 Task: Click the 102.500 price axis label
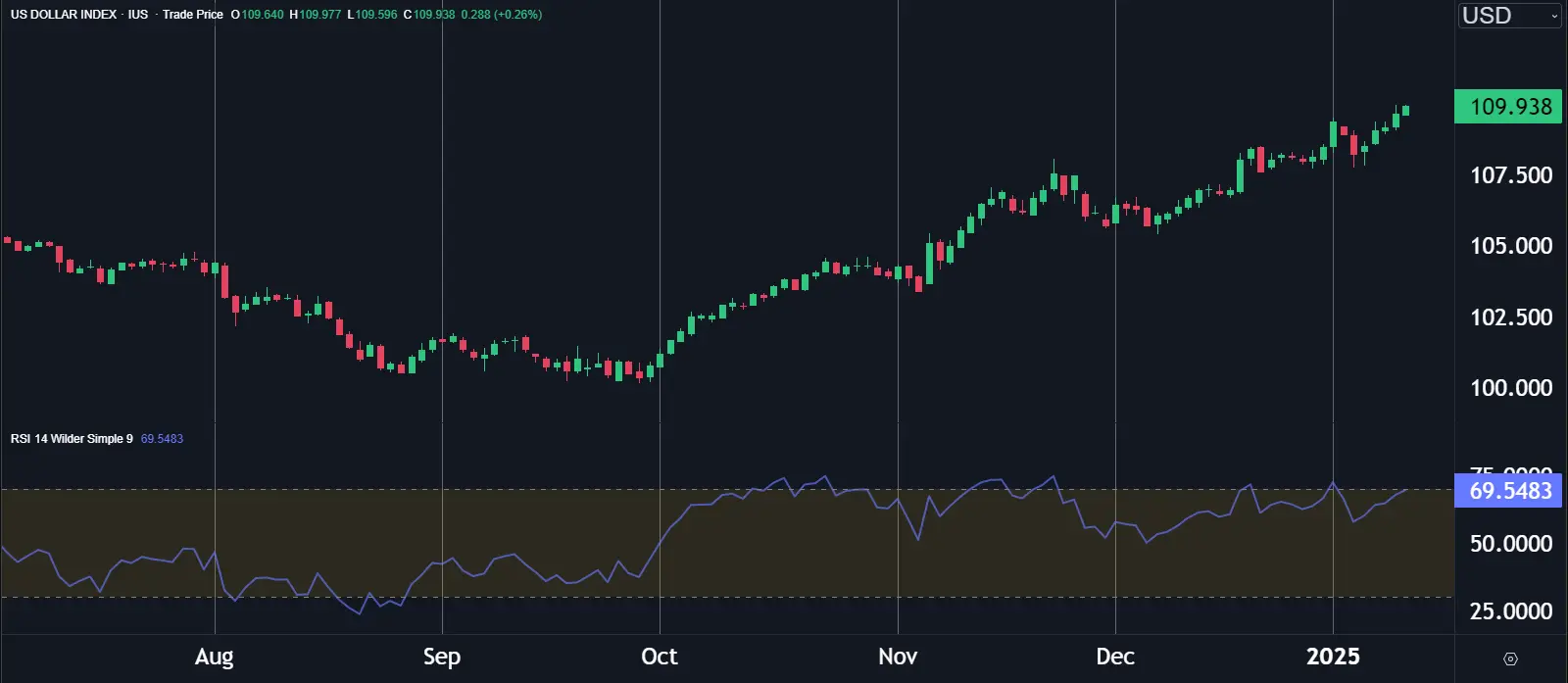1511,317
